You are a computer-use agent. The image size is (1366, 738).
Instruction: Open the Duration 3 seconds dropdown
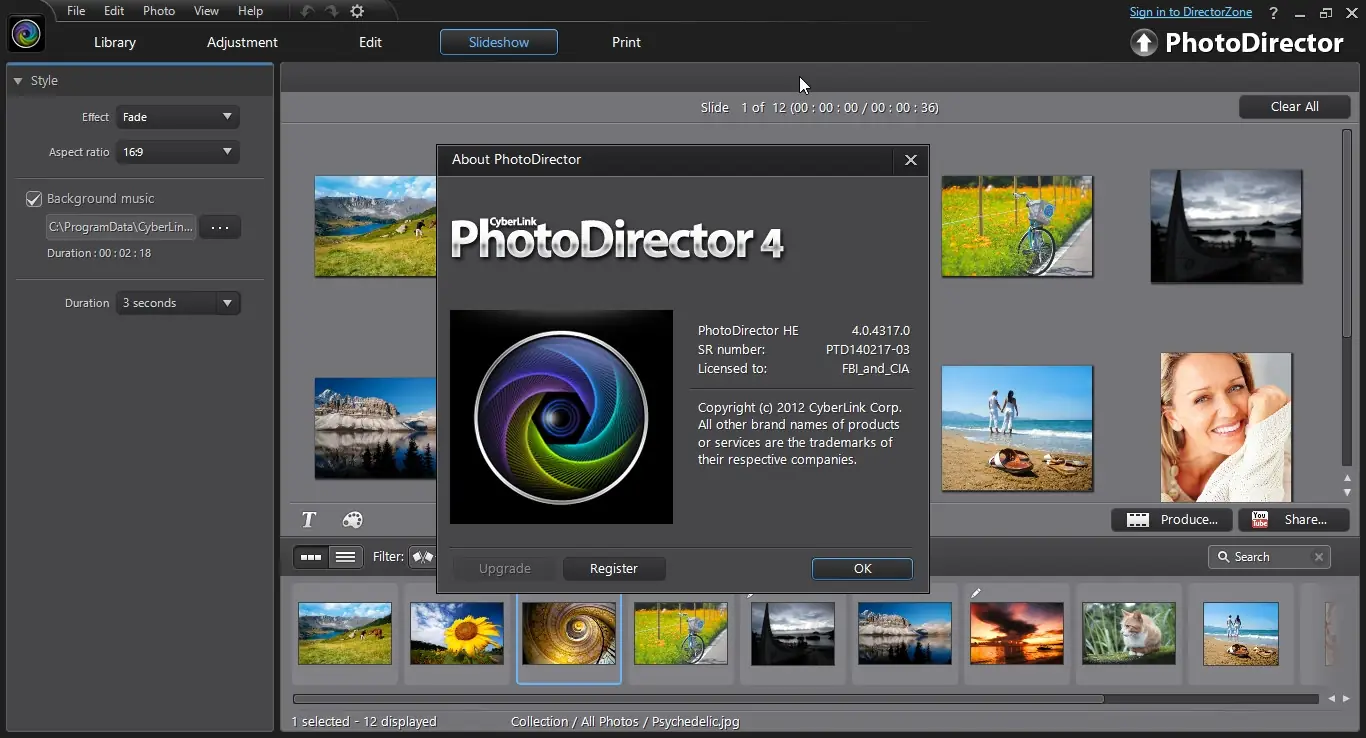[x=177, y=303]
